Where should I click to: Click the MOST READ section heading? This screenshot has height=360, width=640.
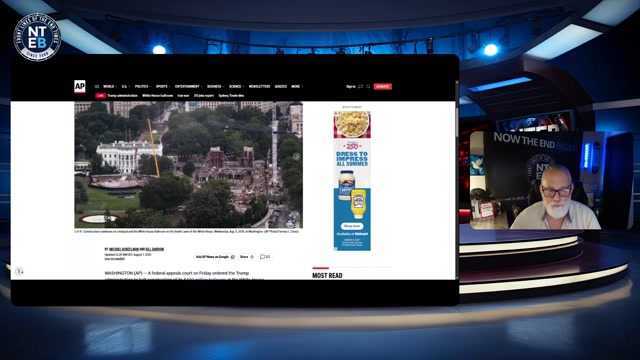point(327,276)
